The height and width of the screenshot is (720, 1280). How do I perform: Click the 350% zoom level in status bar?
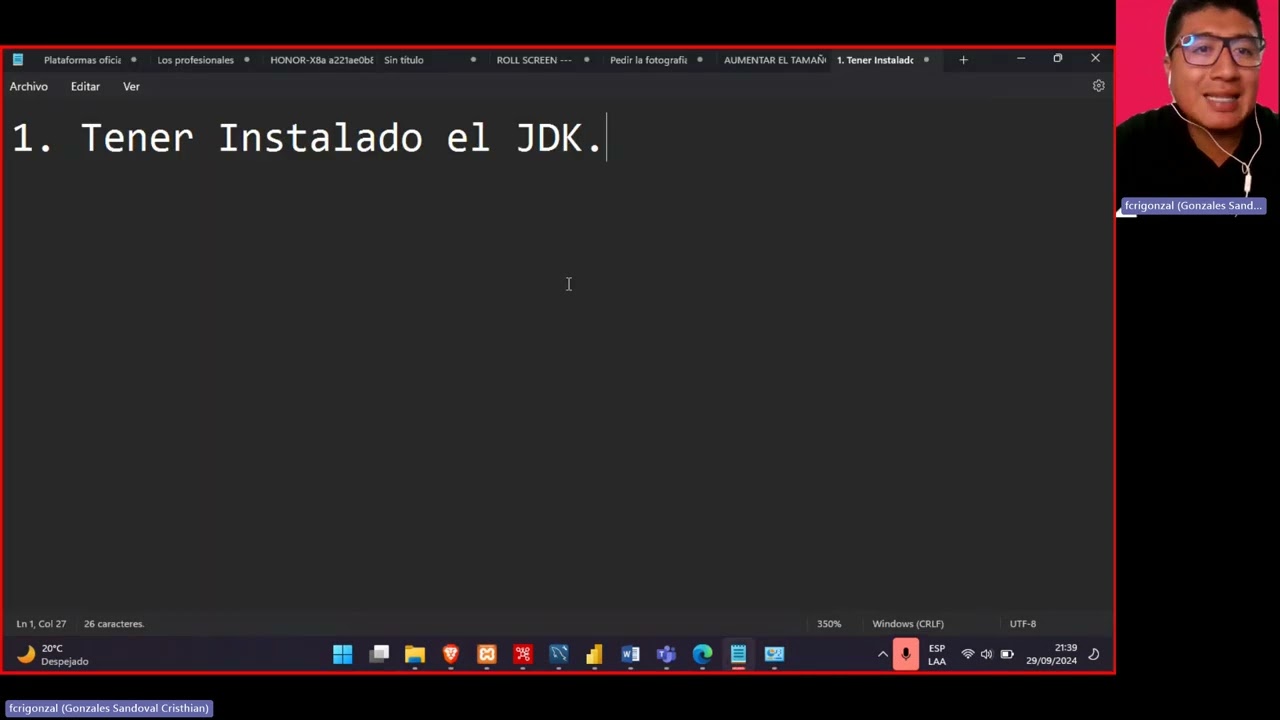click(829, 624)
